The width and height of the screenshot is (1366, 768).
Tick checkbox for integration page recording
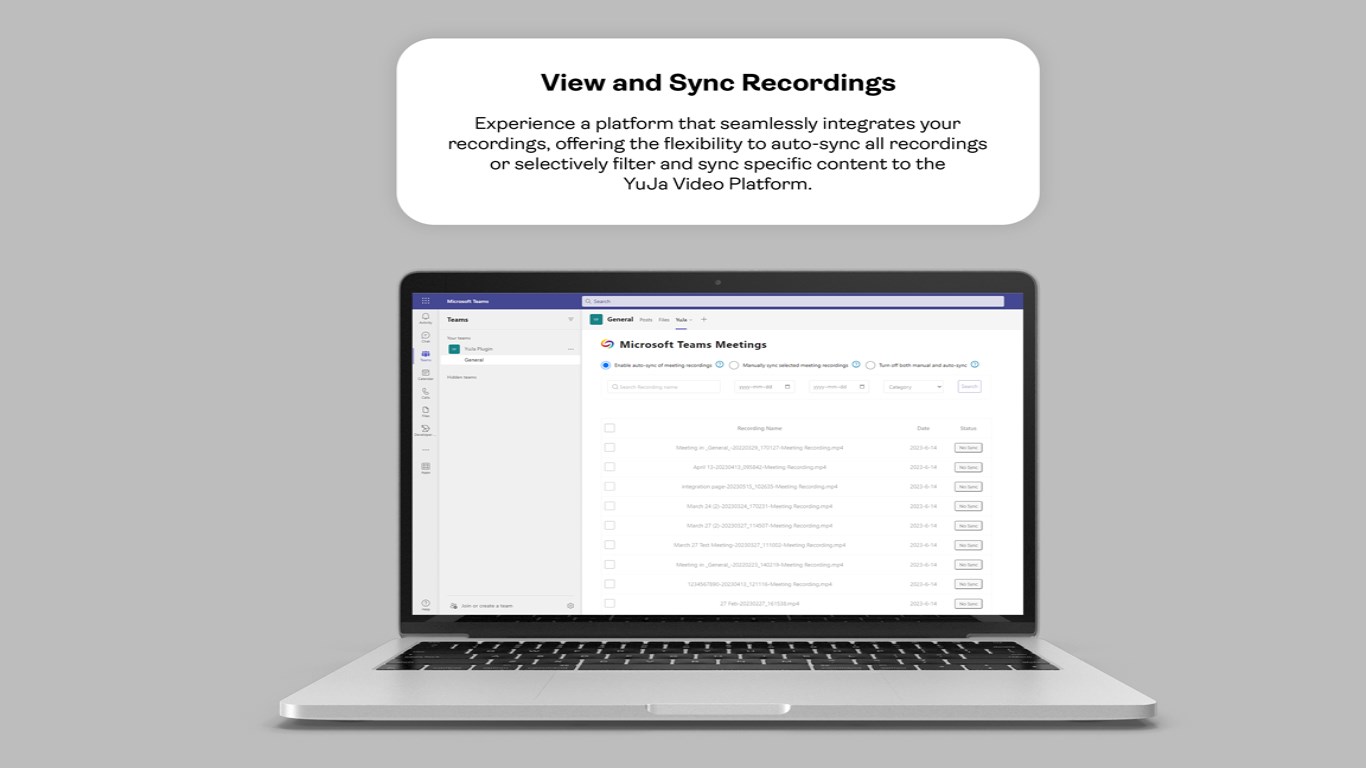click(610, 487)
